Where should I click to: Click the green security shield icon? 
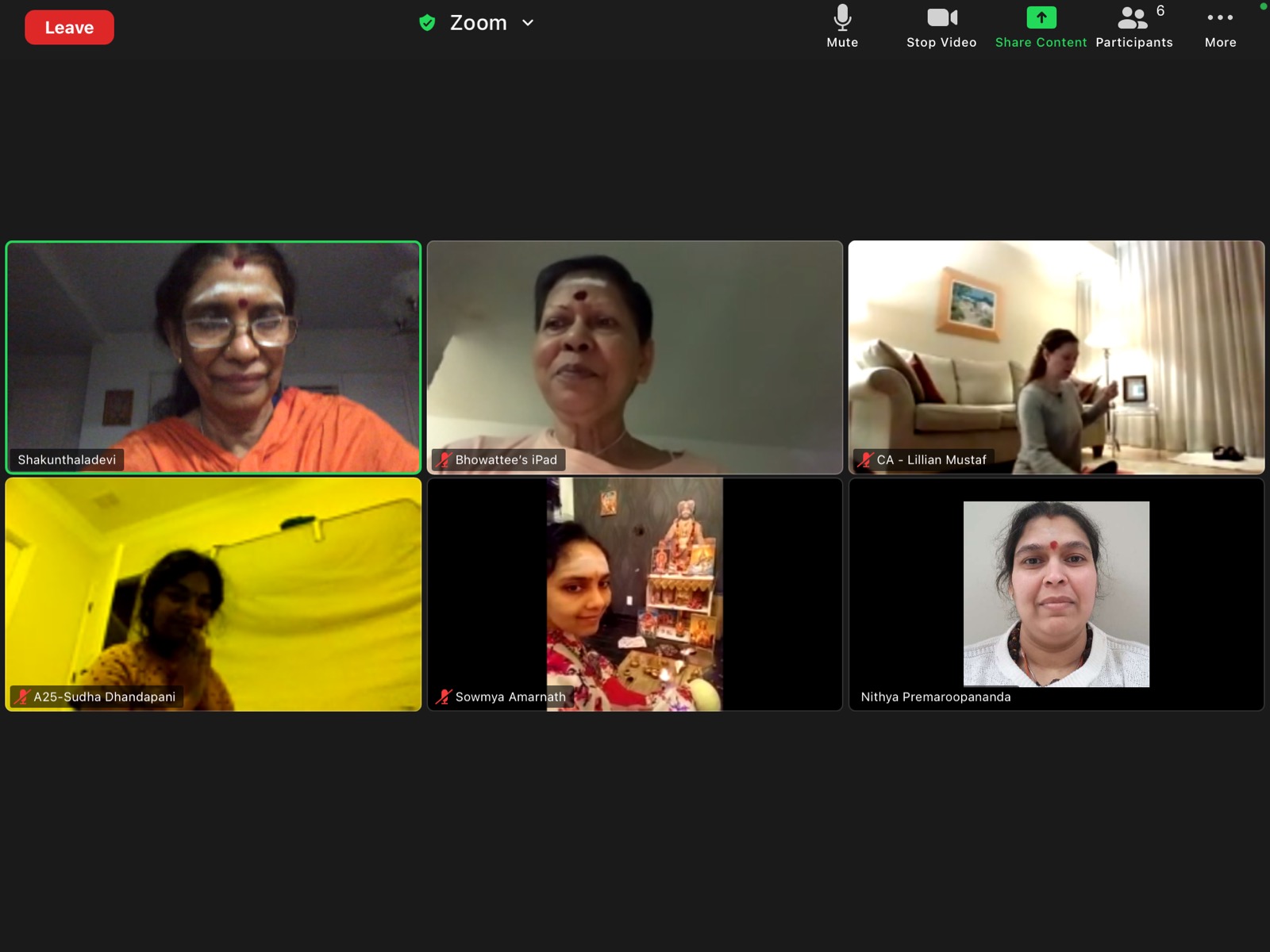coord(427,23)
